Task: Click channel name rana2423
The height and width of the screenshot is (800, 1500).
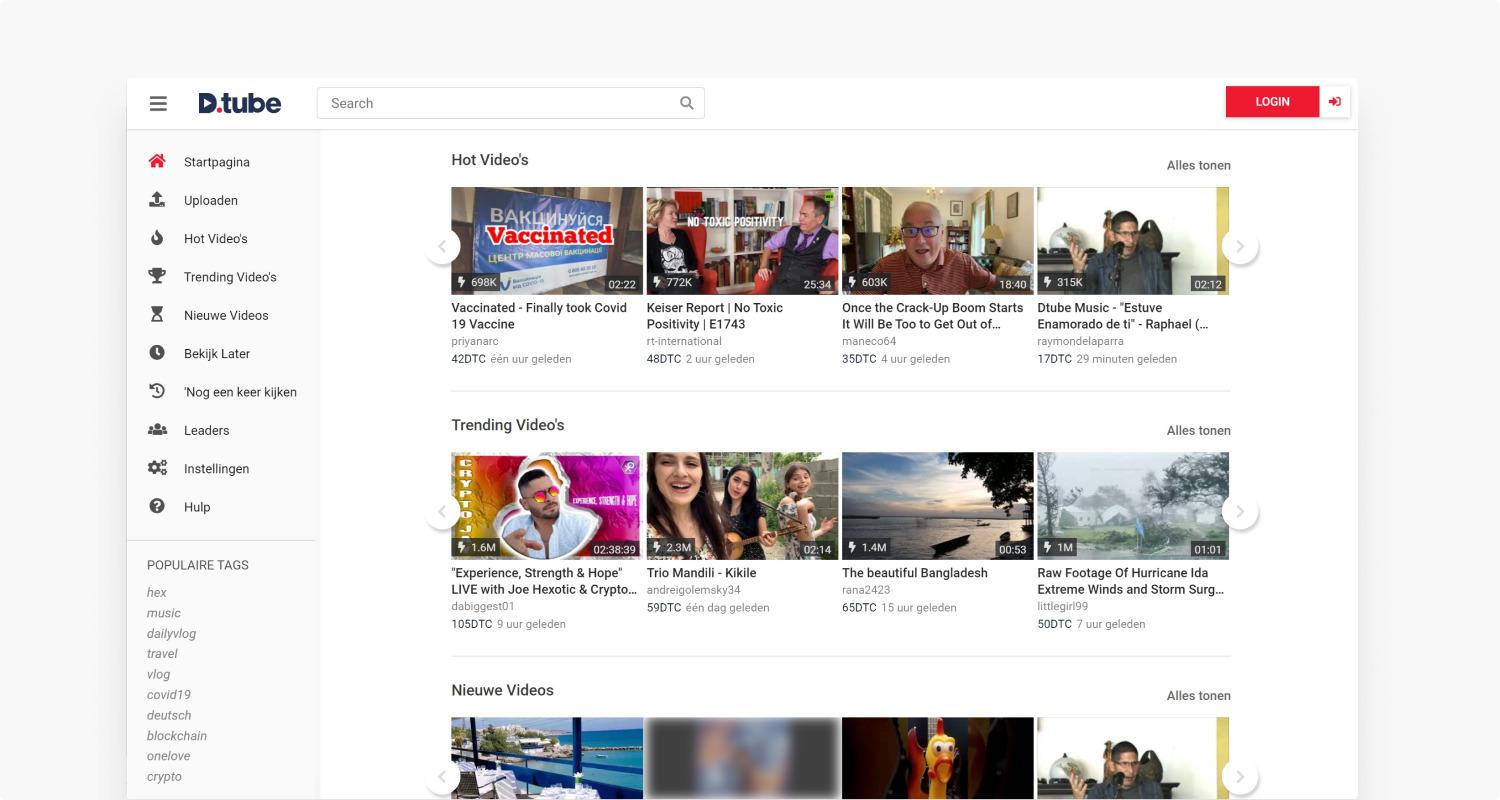Action: pyautogui.click(x=866, y=591)
